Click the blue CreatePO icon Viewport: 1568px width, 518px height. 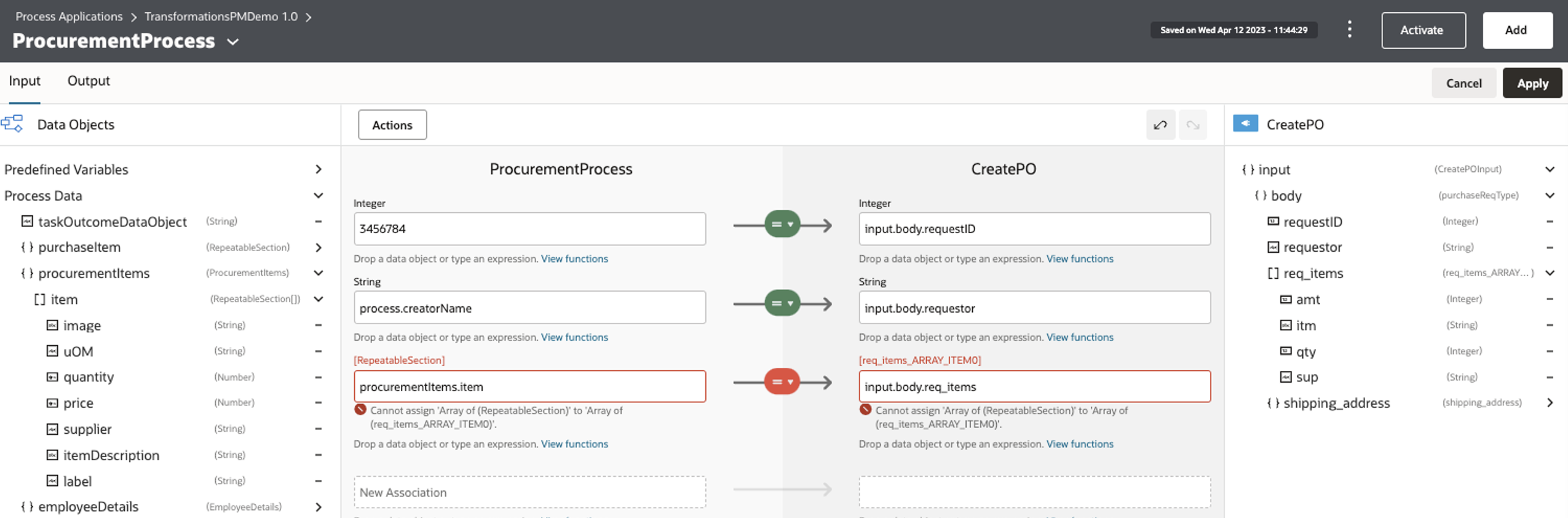(x=1245, y=124)
